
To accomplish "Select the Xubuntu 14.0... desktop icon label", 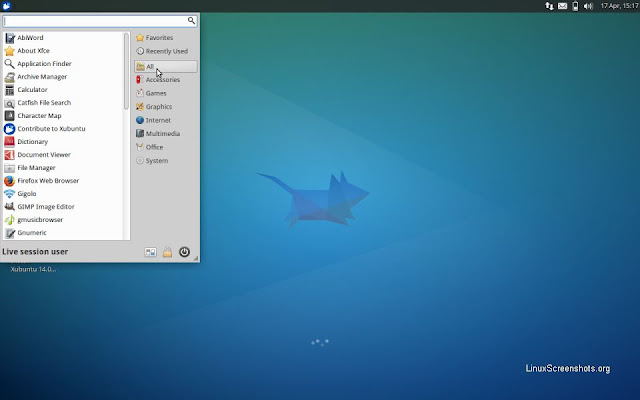I will 33,269.
